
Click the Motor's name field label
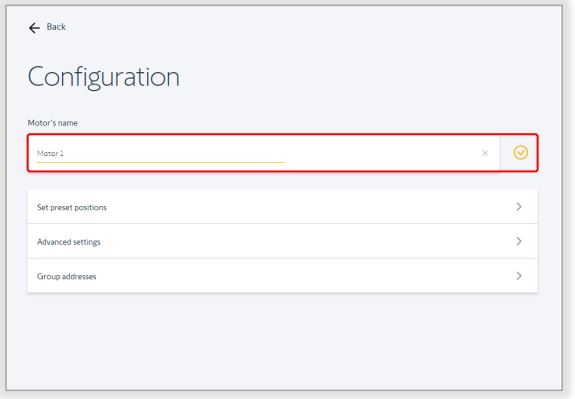(x=52, y=123)
